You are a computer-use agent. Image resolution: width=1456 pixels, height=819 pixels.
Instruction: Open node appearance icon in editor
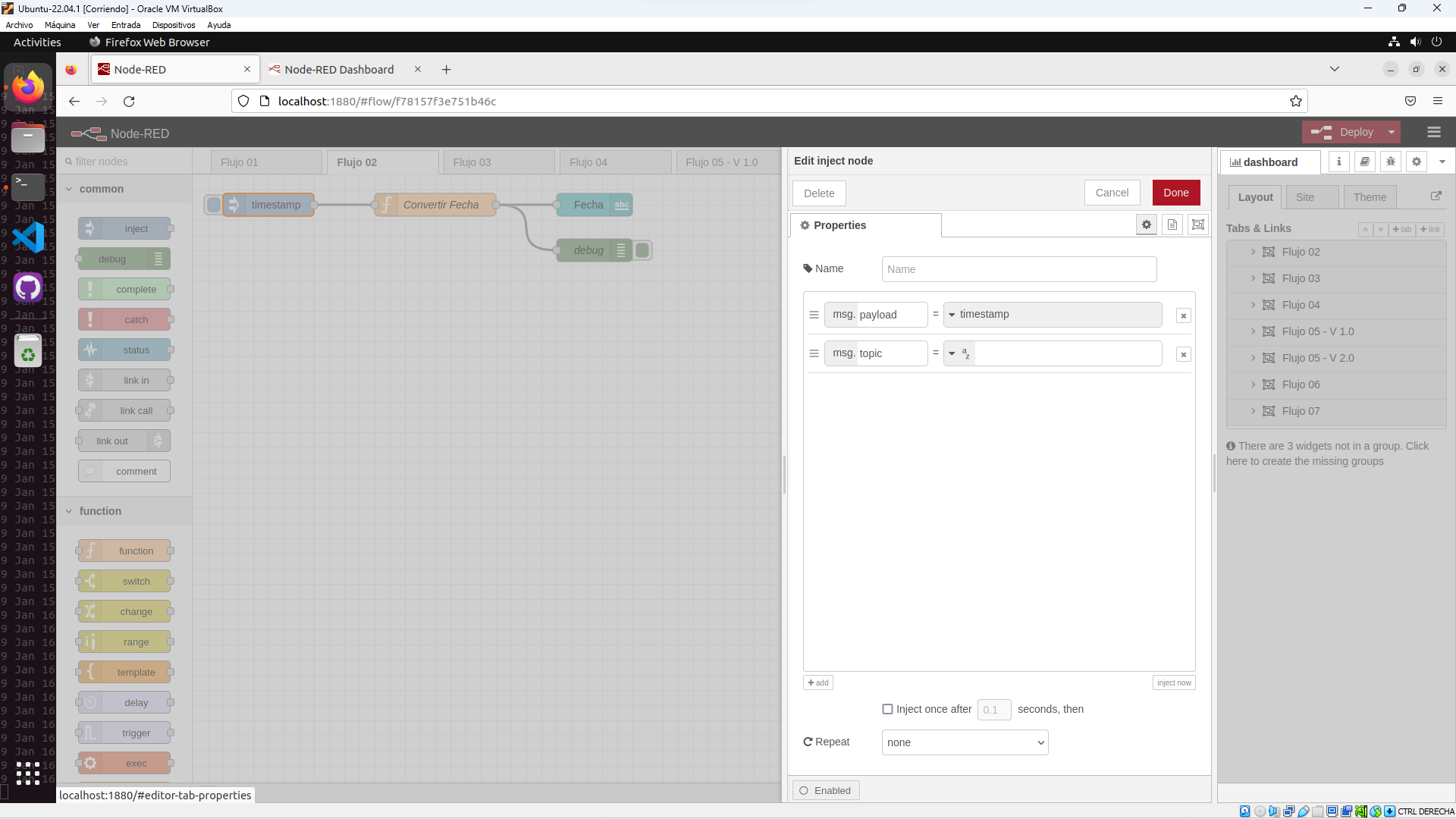click(x=1198, y=224)
